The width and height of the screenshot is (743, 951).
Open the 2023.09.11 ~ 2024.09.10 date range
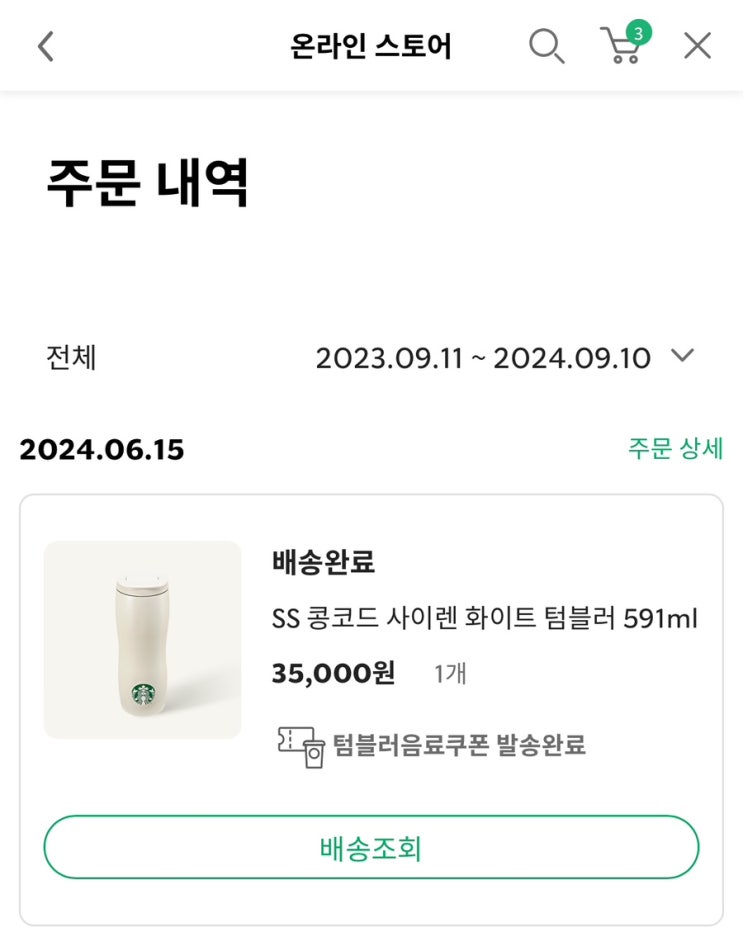(483, 357)
